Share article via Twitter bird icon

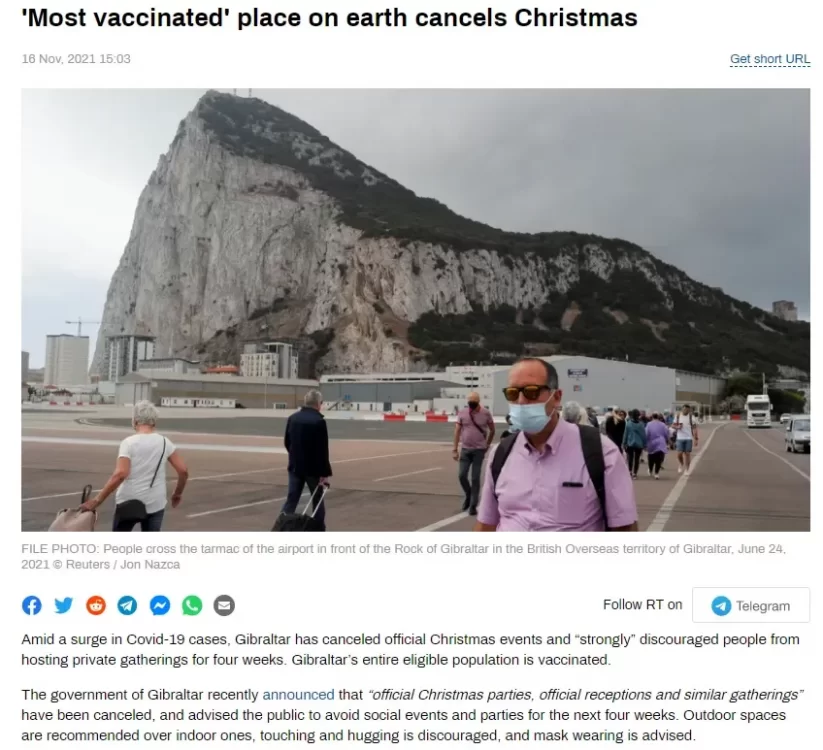(64, 605)
